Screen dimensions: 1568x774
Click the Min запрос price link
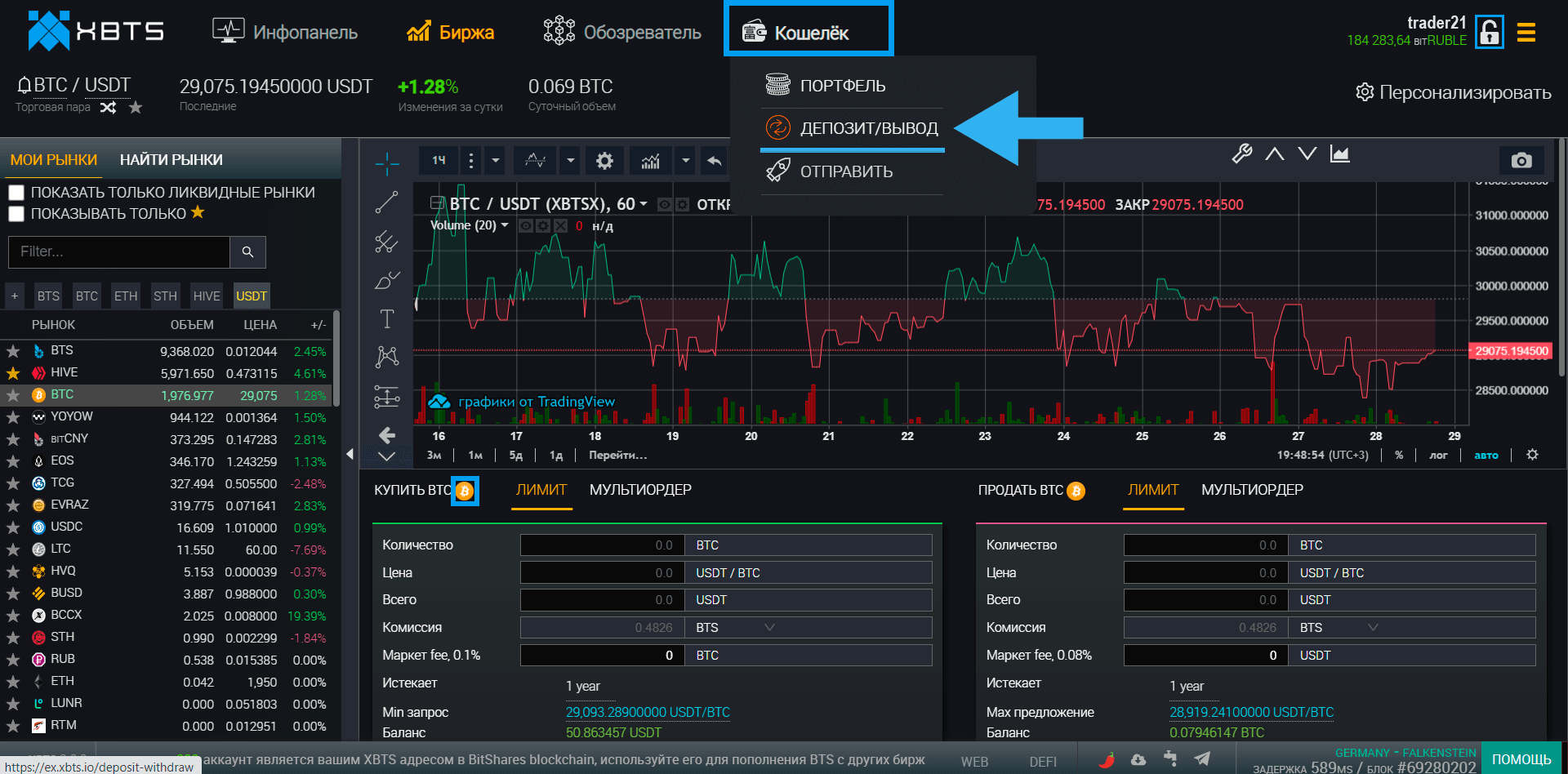[648, 712]
